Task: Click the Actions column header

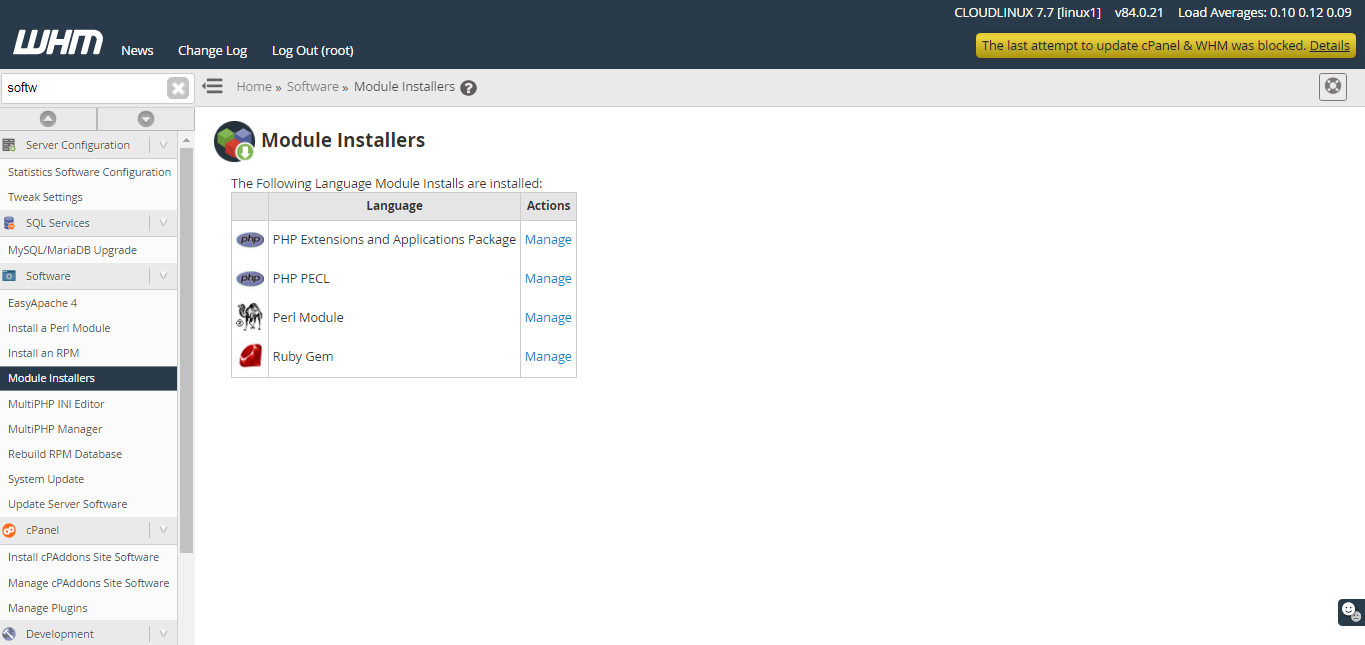Action: click(x=548, y=206)
